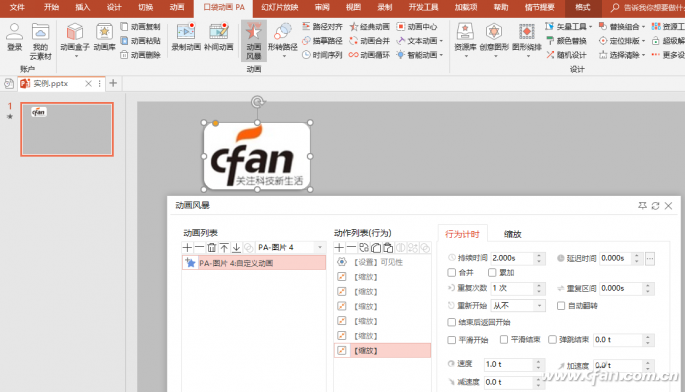Move animation up in 动画列表 toolbar
The image size is (685, 392).
pyautogui.click(x=224, y=248)
